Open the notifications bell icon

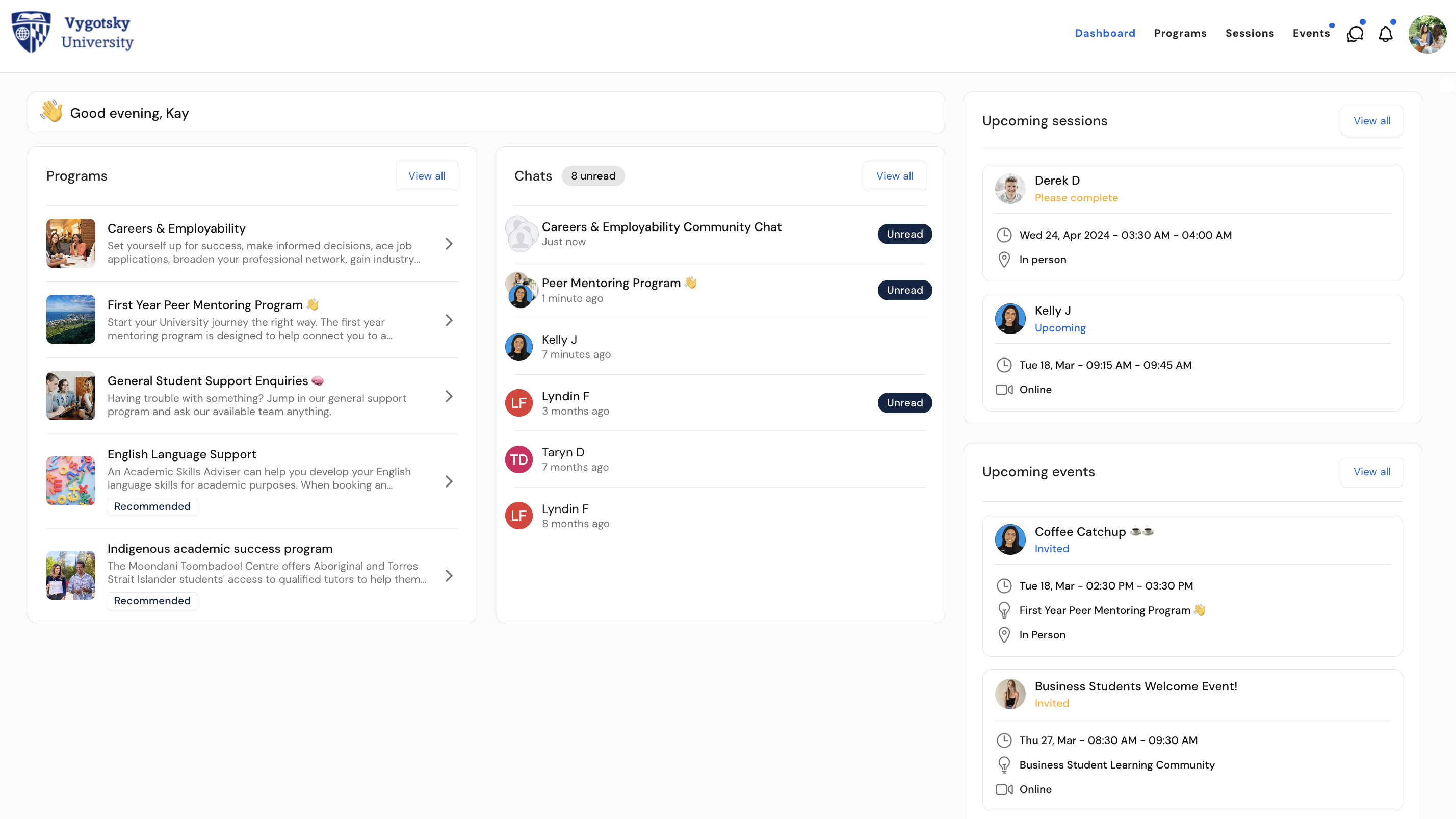coord(1385,34)
